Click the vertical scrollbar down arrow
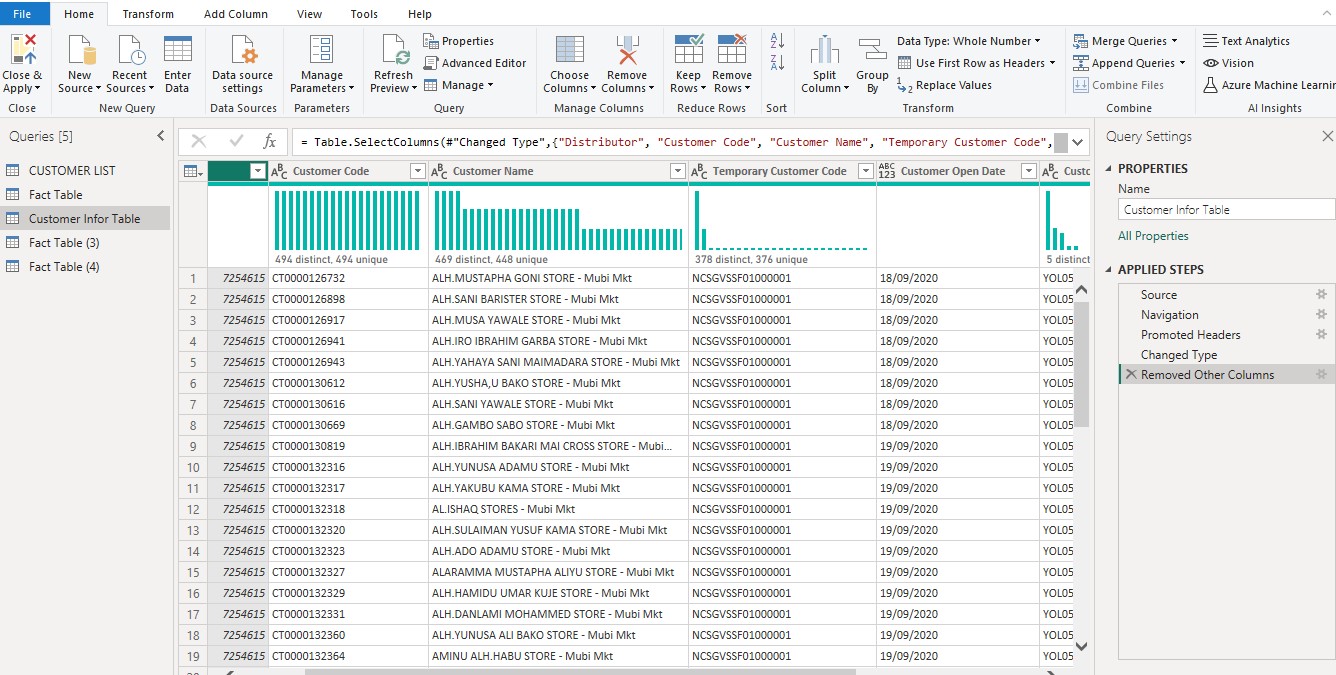This screenshot has height=675, width=1336. [x=1081, y=647]
